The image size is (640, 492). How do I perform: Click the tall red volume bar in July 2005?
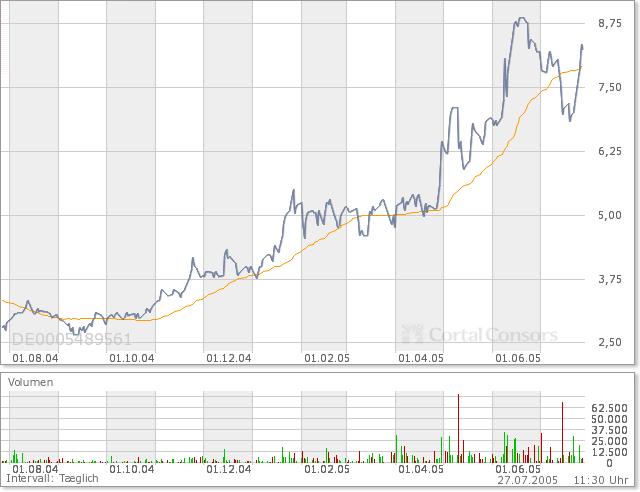(562, 432)
